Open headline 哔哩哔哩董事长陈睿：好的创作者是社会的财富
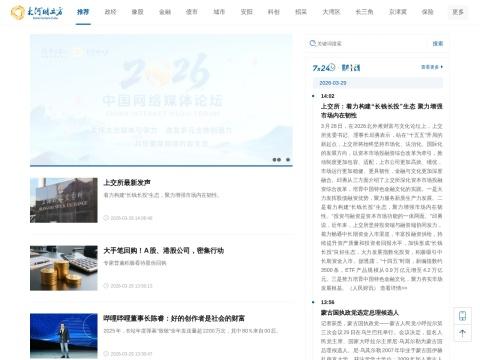This screenshot has width=480, height=360. [174, 318]
